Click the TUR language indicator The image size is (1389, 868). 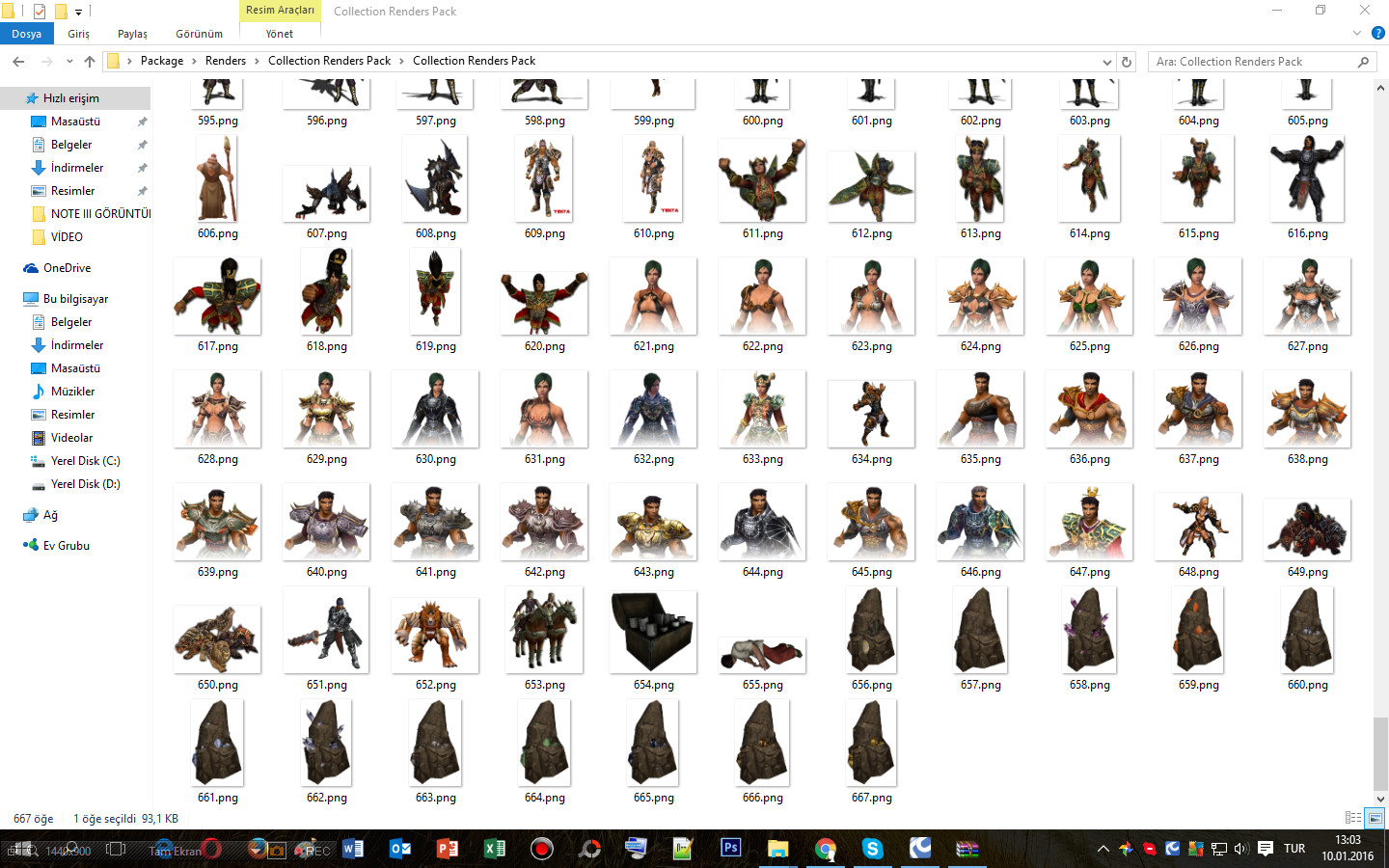click(x=1294, y=849)
